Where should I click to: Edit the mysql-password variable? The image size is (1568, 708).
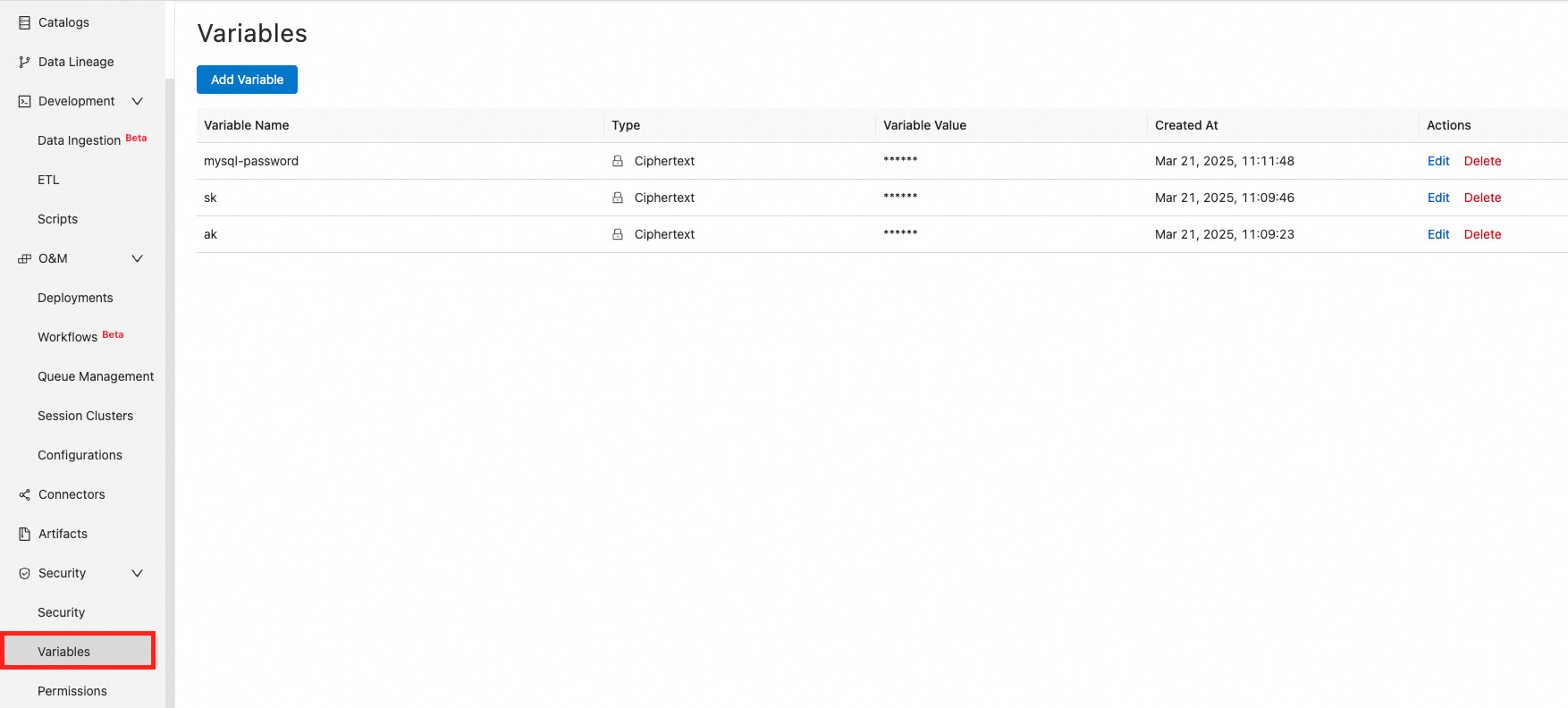1437,161
